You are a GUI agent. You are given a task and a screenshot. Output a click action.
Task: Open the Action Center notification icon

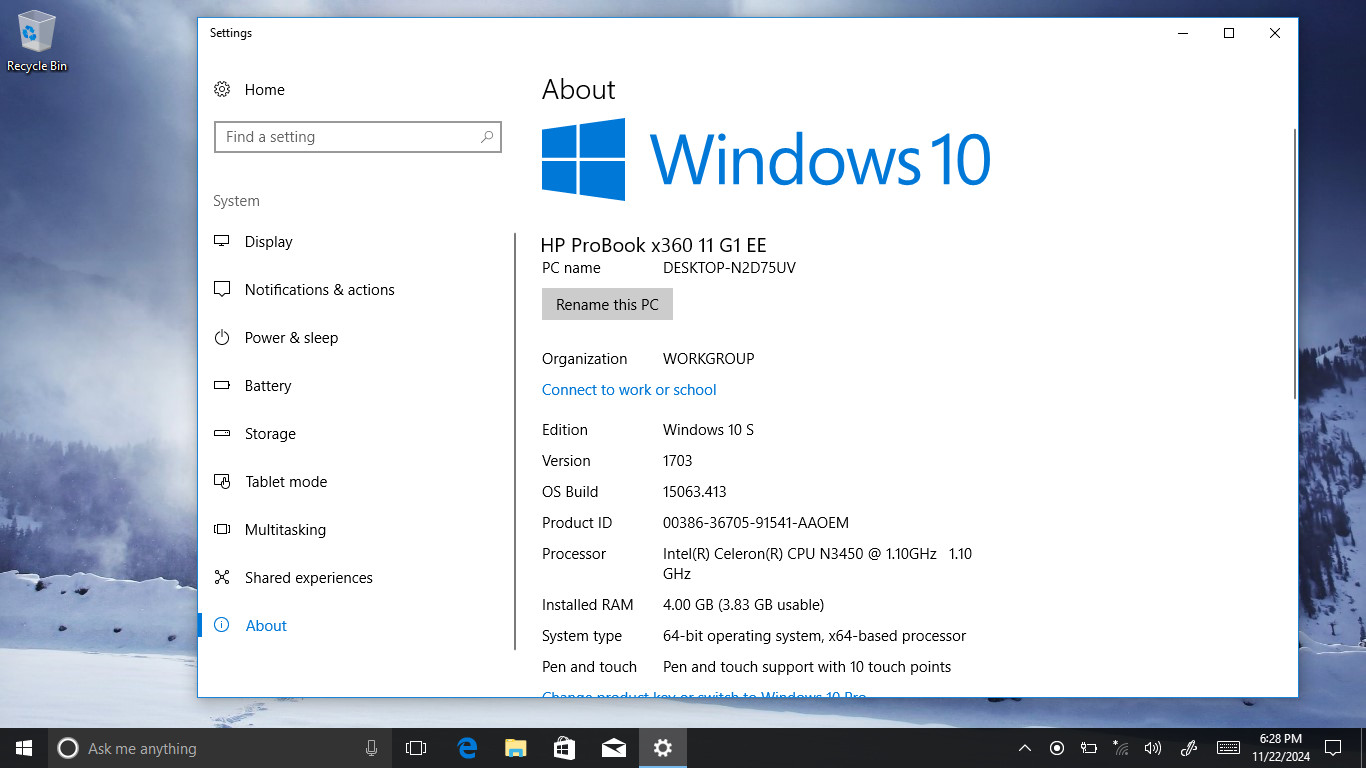(x=1332, y=748)
